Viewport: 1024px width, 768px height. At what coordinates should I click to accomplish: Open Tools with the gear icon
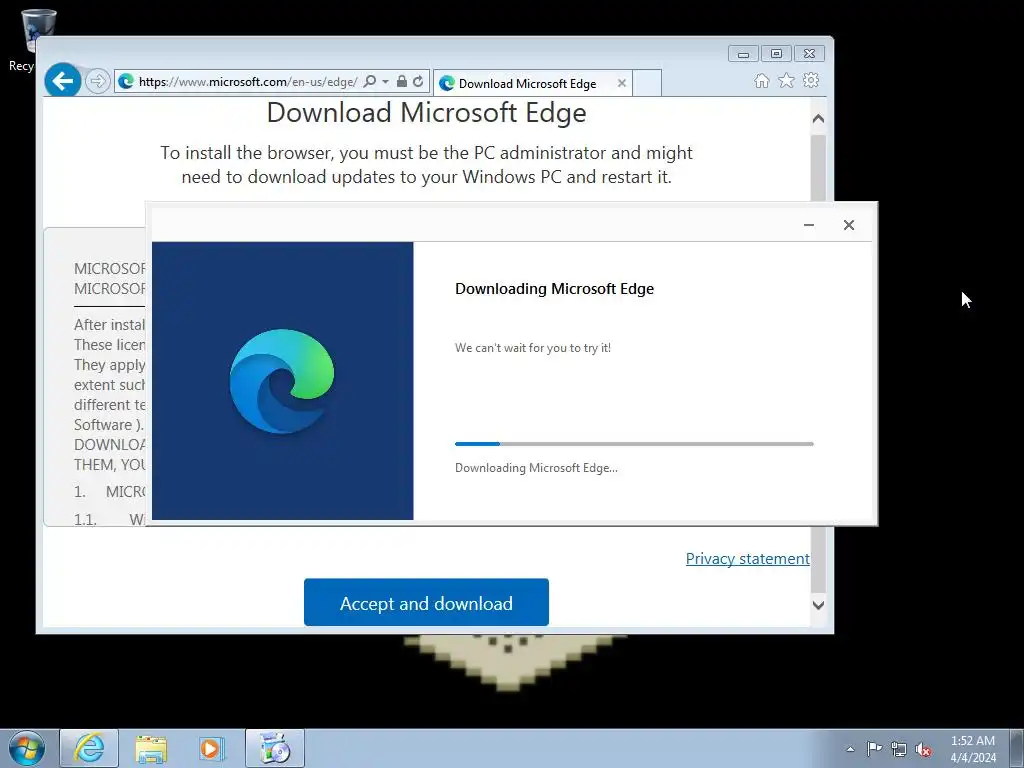[811, 80]
